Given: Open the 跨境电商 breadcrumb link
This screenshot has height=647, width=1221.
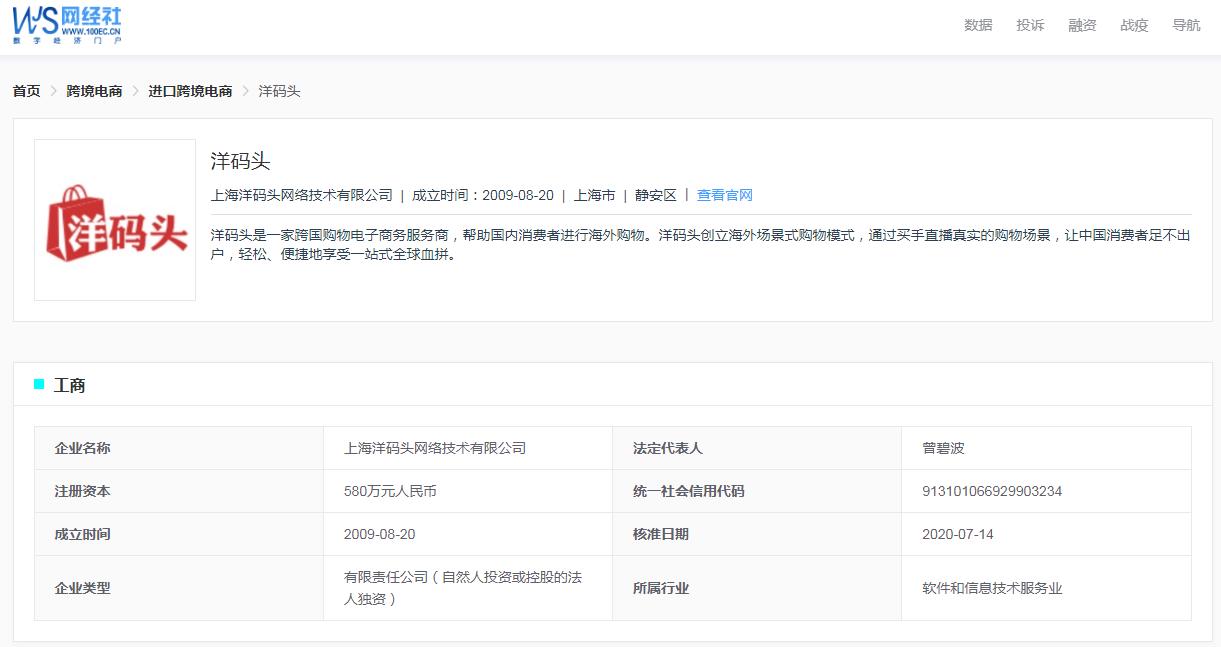Looking at the screenshot, I should [93, 90].
